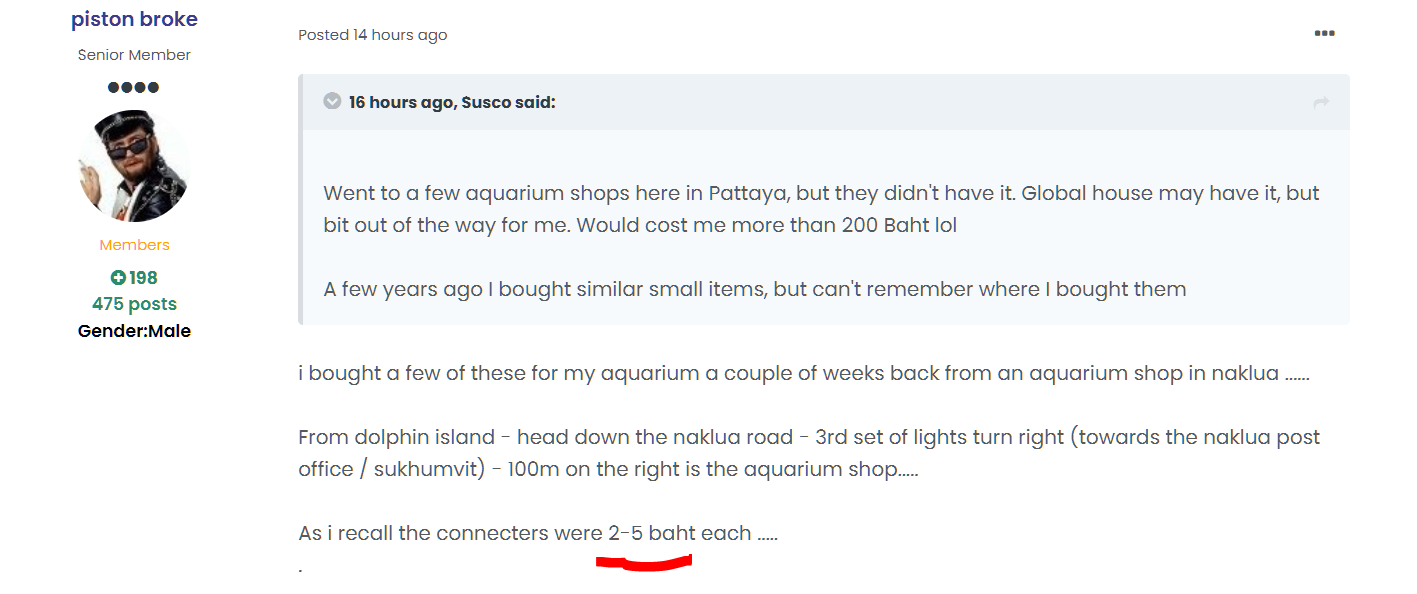The height and width of the screenshot is (594, 1417).
Task: Collapse the Susco quote with the chevron
Action: pos(332,102)
